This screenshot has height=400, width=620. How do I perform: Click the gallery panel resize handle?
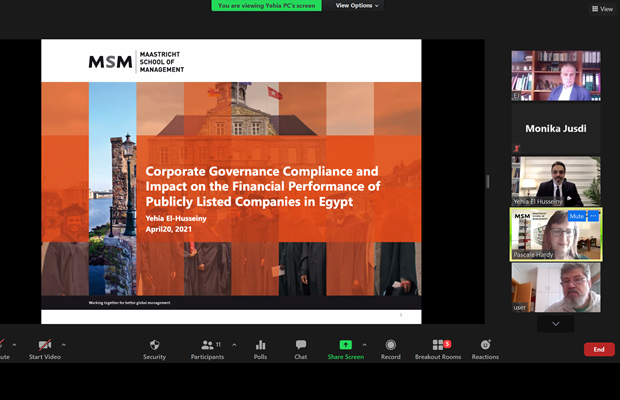click(x=488, y=181)
